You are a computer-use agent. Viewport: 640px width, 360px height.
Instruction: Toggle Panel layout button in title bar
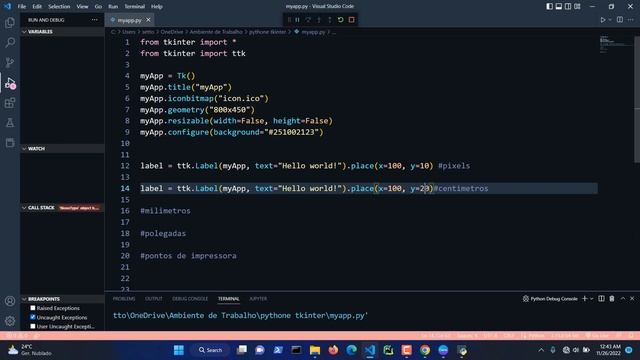tap(559, 6)
